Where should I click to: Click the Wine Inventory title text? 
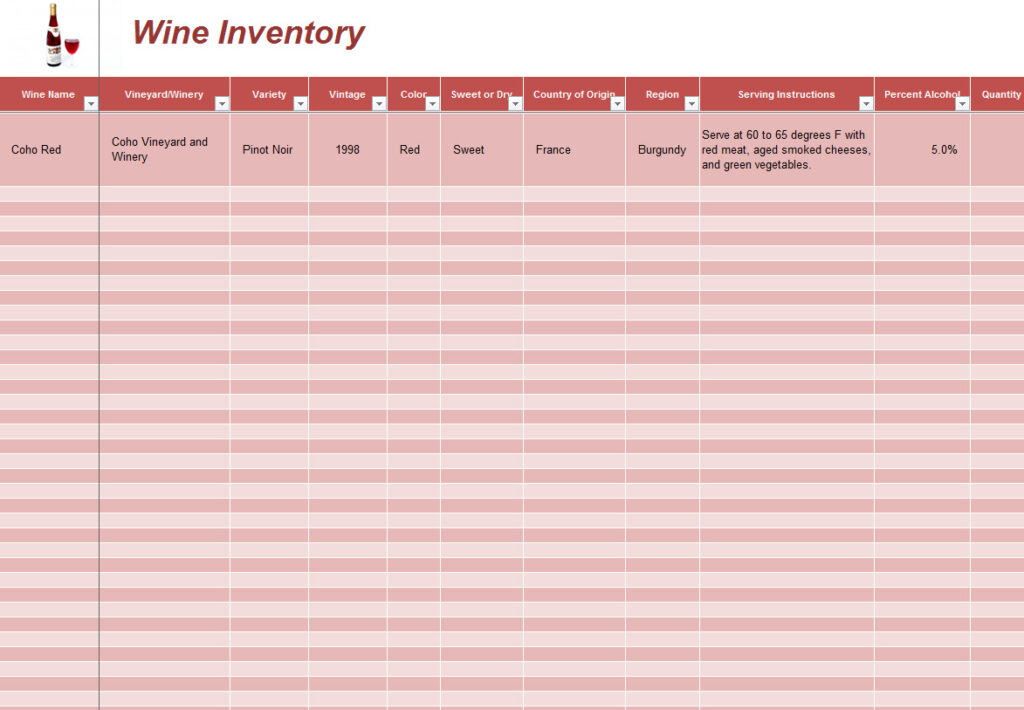[x=248, y=33]
